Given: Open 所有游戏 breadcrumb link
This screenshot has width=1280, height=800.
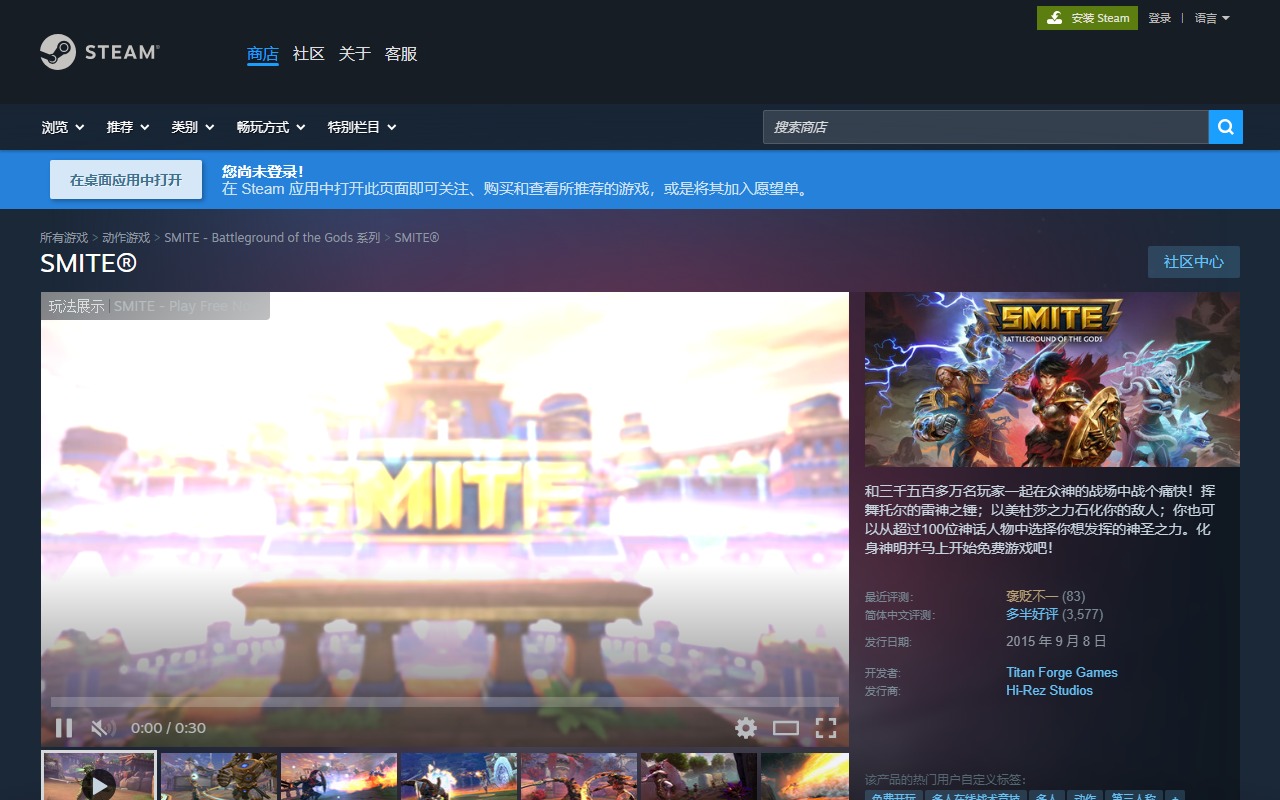Looking at the screenshot, I should tap(64, 238).
